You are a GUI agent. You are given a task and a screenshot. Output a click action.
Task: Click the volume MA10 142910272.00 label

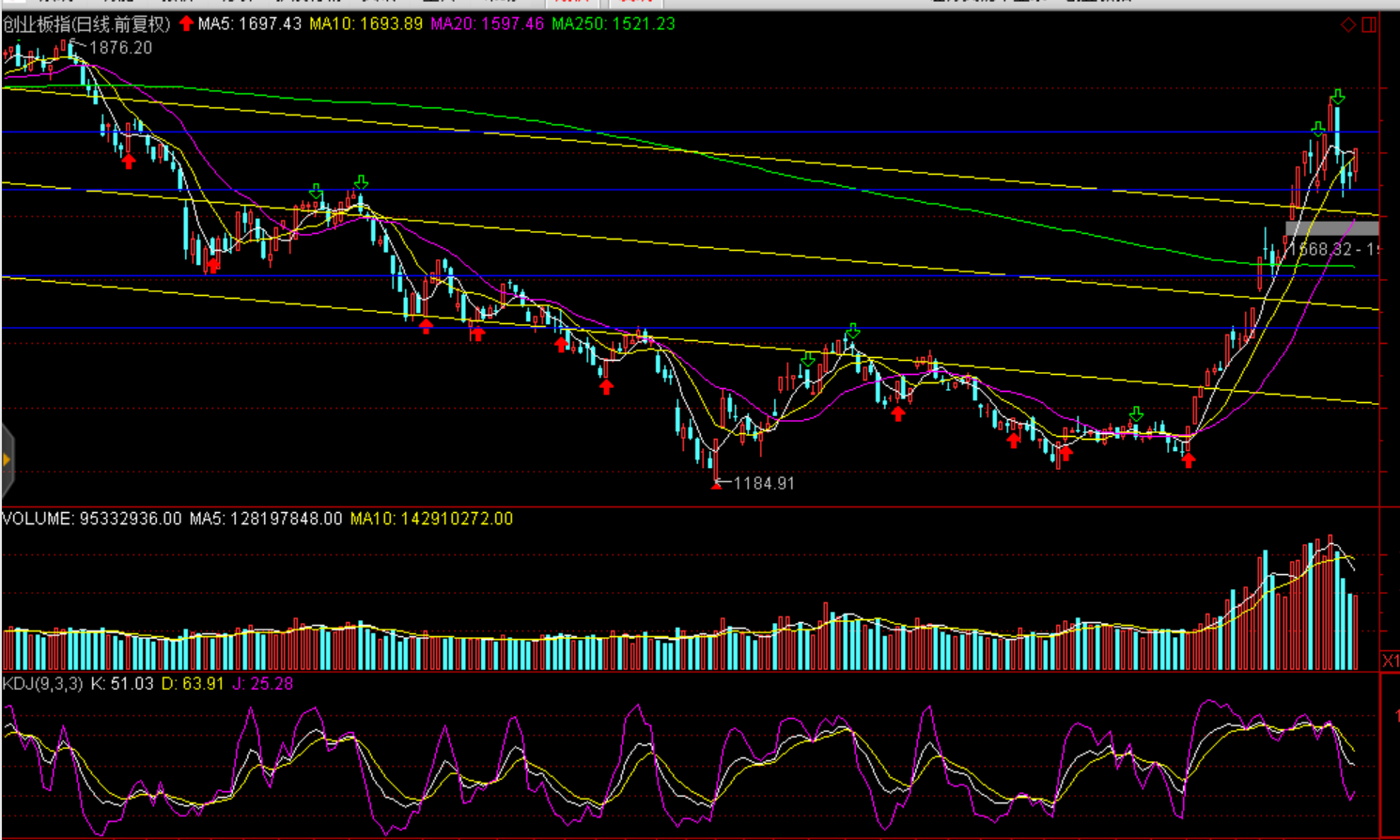(x=431, y=519)
